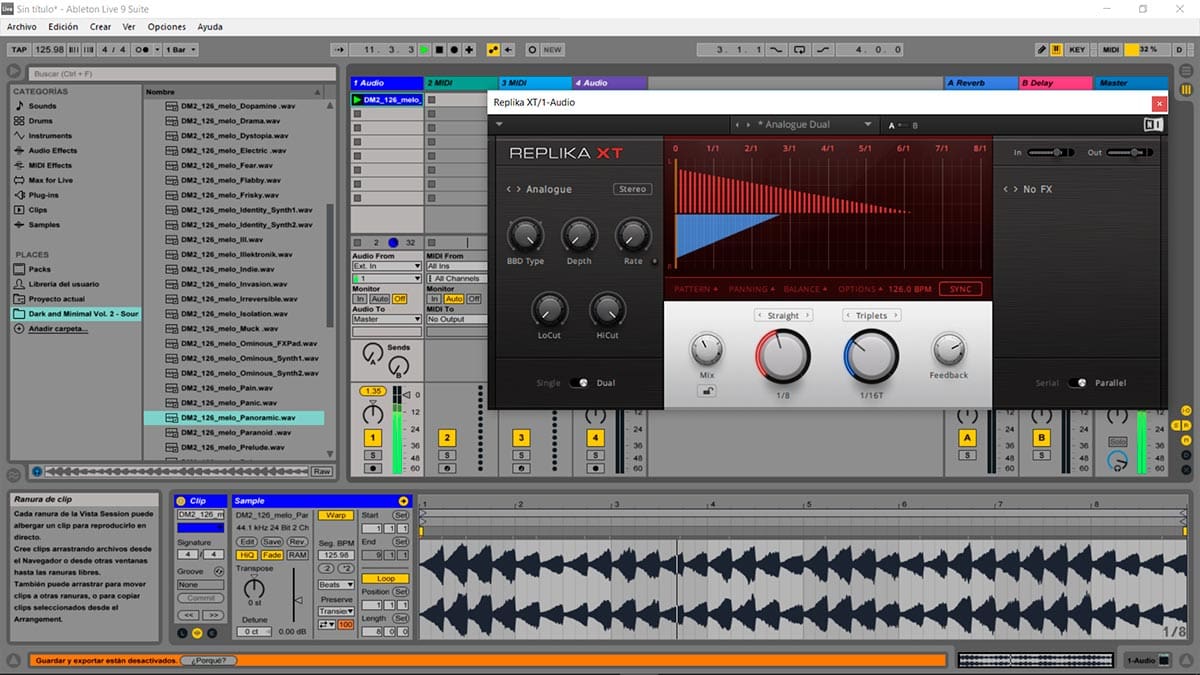
Task: Click the yellow circle beside Clip title
Action: pyautogui.click(x=181, y=500)
